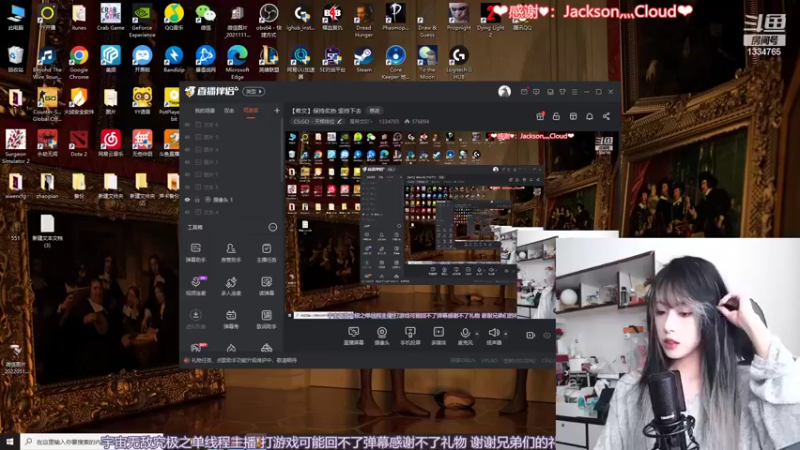Click the skin icon in the title bar

point(562,92)
